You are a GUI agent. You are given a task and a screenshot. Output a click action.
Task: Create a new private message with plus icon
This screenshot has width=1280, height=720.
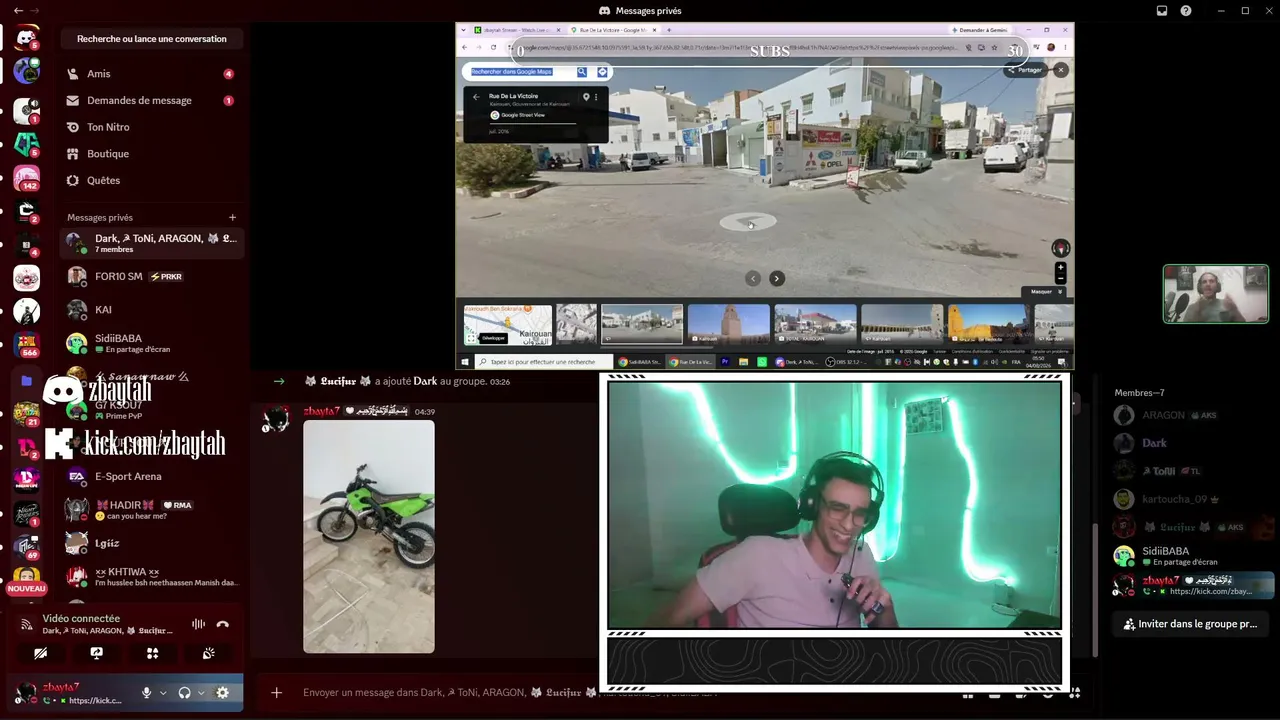coord(232,217)
